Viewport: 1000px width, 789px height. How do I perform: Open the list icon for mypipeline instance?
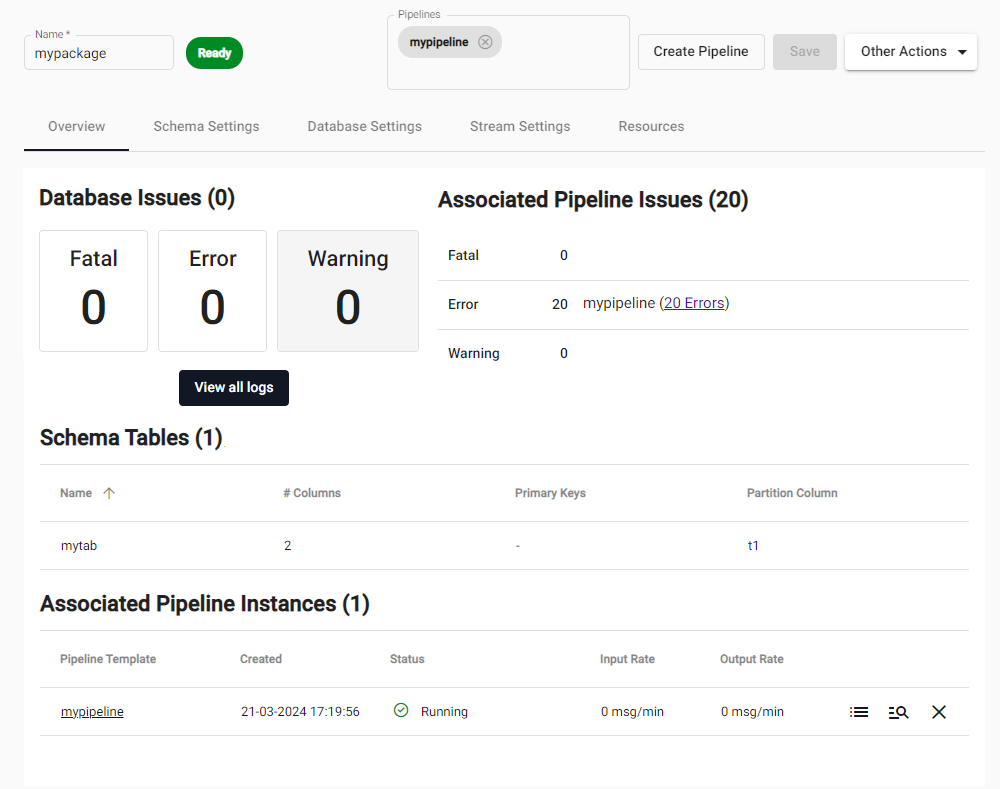pos(859,712)
